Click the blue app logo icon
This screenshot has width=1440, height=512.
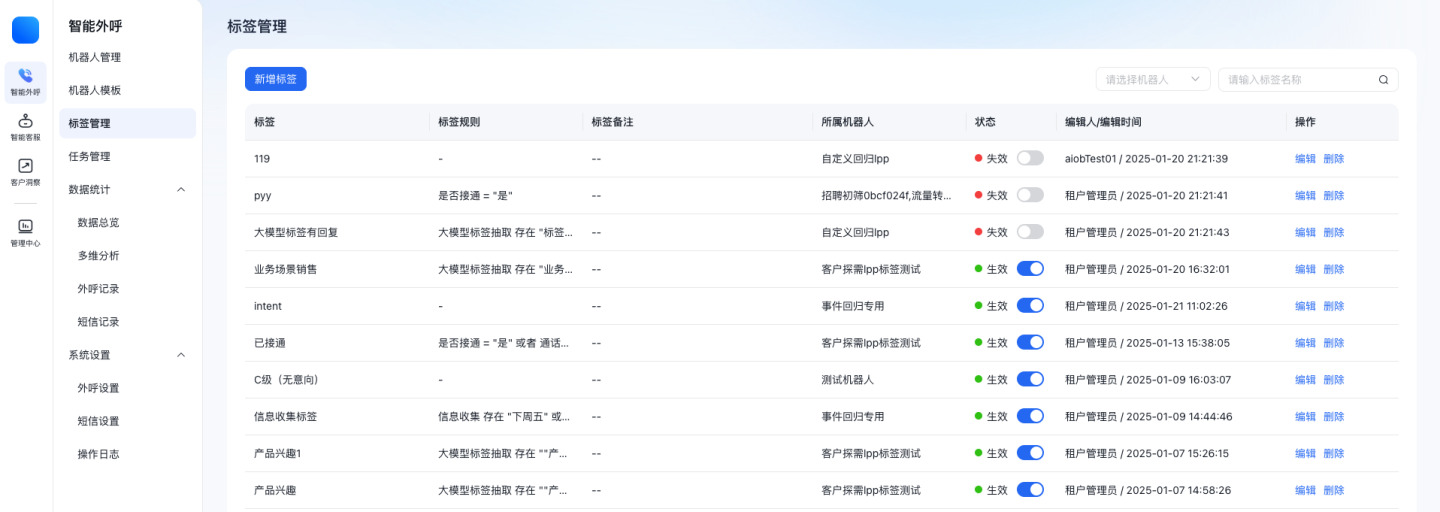pyautogui.click(x=26, y=30)
